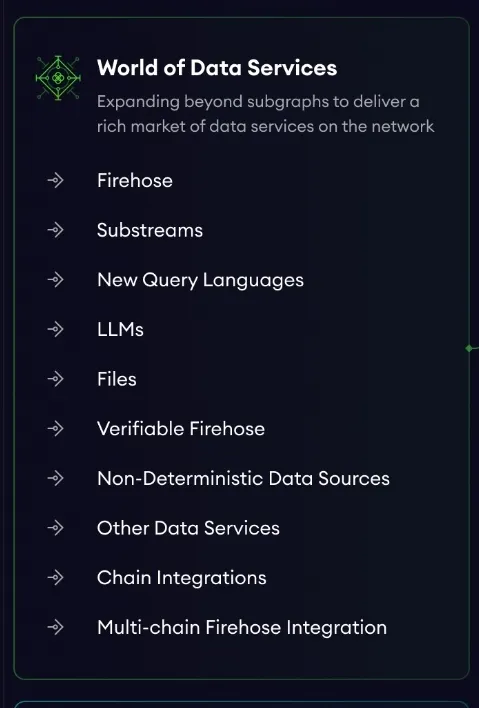Click the arrow icon beside Substreams
The height and width of the screenshot is (708, 479).
point(56,230)
